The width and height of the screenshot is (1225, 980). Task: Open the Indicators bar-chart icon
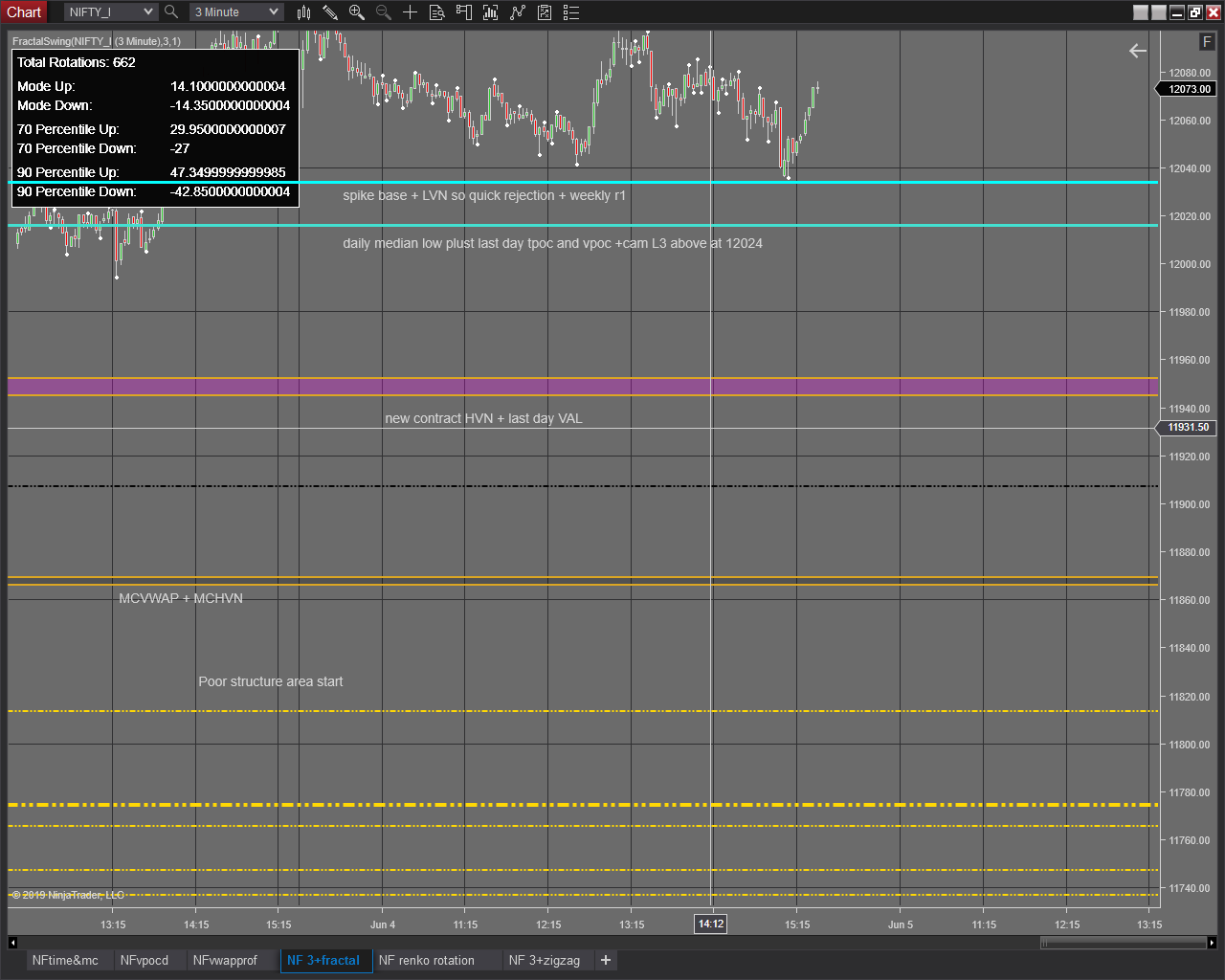pyautogui.click(x=491, y=12)
